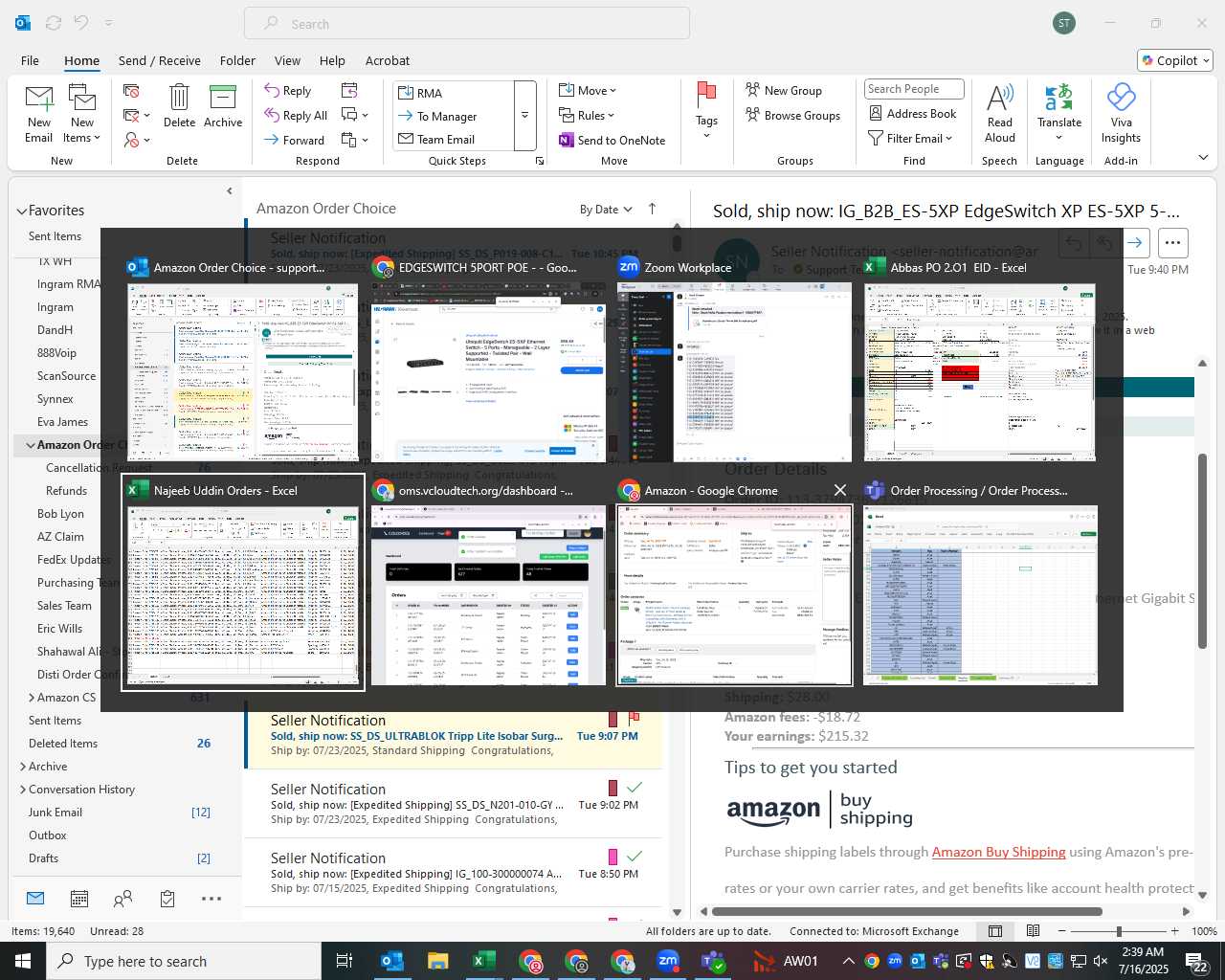Open the Move dropdown
This screenshot has height=980, width=1225.
[x=588, y=91]
